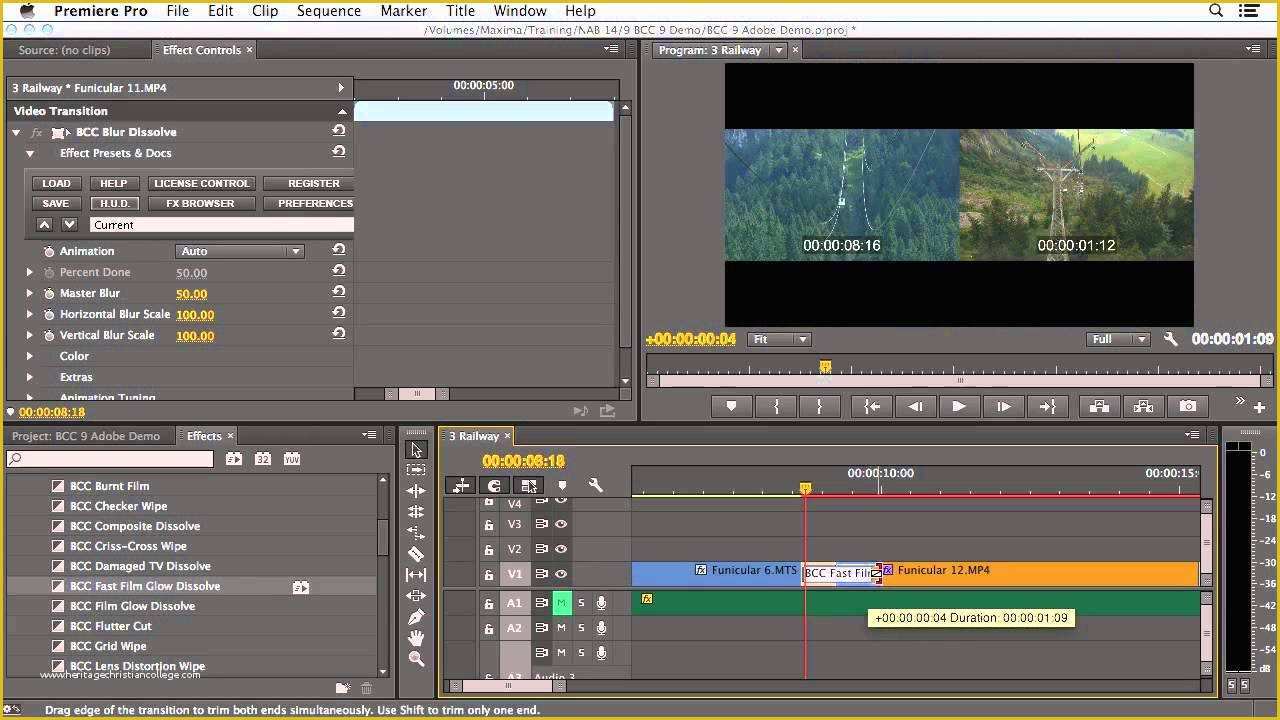1280x720 pixels.
Task: Step forward one frame in Program monitor
Action: pyautogui.click(x=1003, y=406)
